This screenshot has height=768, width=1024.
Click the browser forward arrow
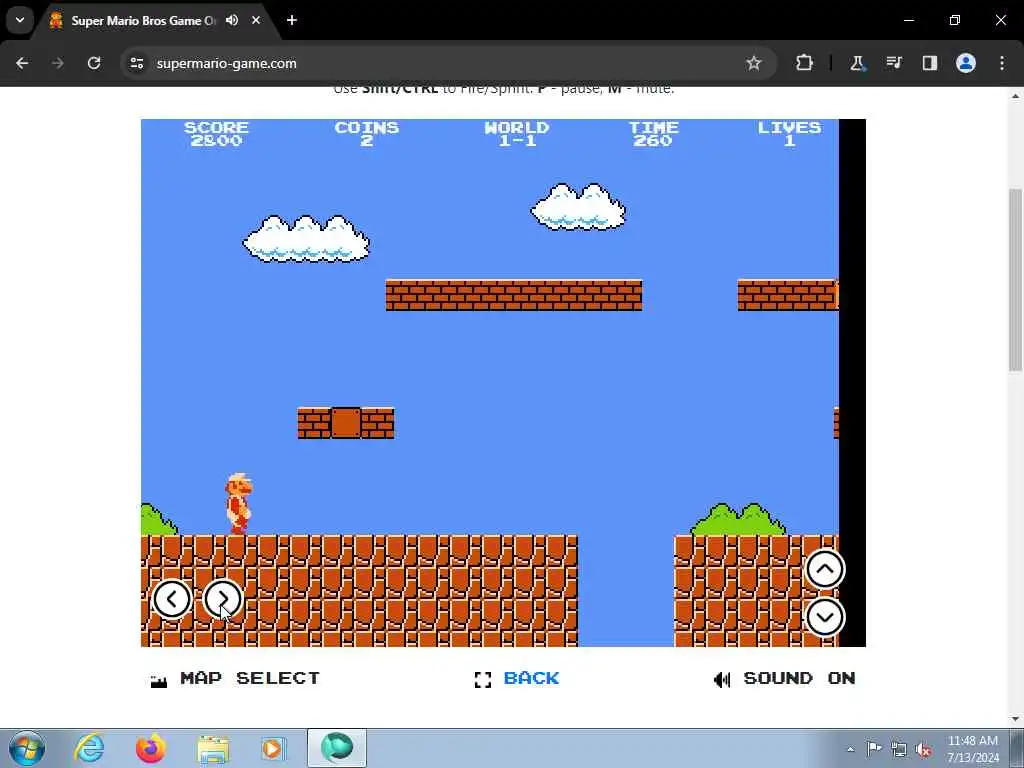point(58,63)
